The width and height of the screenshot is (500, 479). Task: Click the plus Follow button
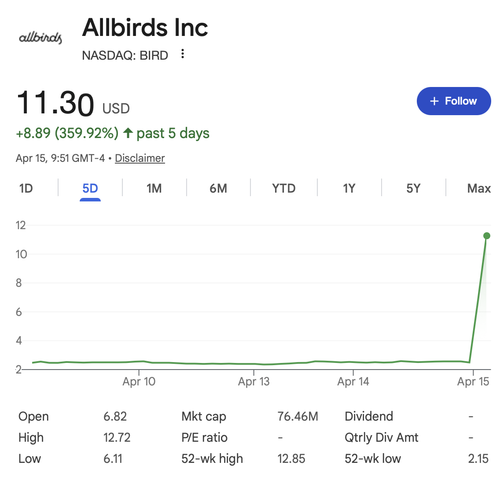coord(453,101)
